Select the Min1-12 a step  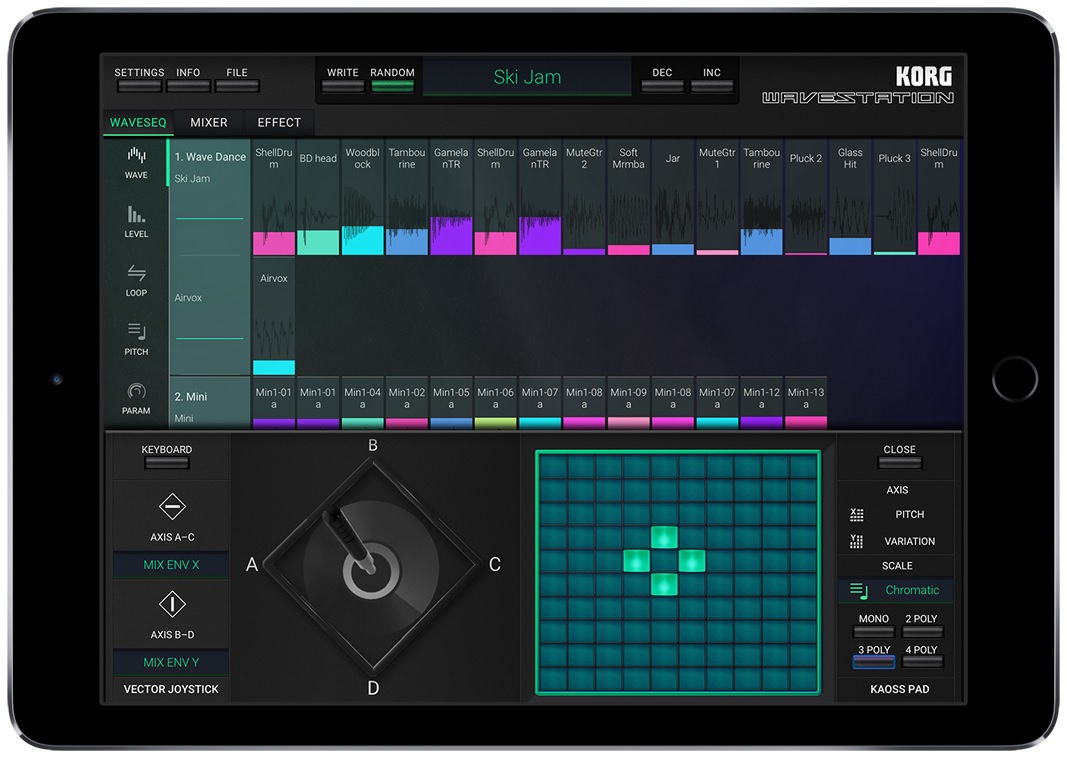coord(761,403)
